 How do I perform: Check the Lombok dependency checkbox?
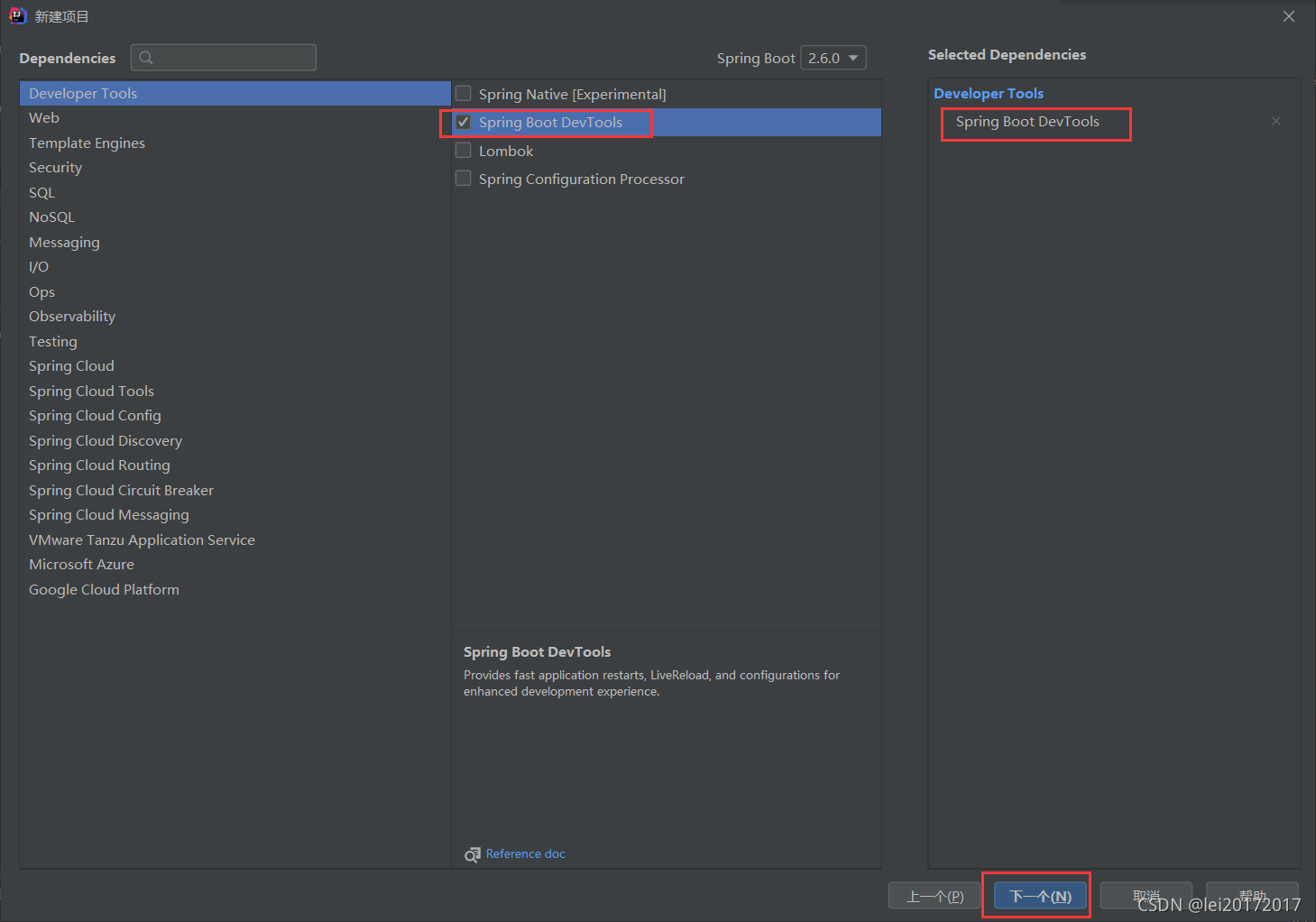[464, 150]
